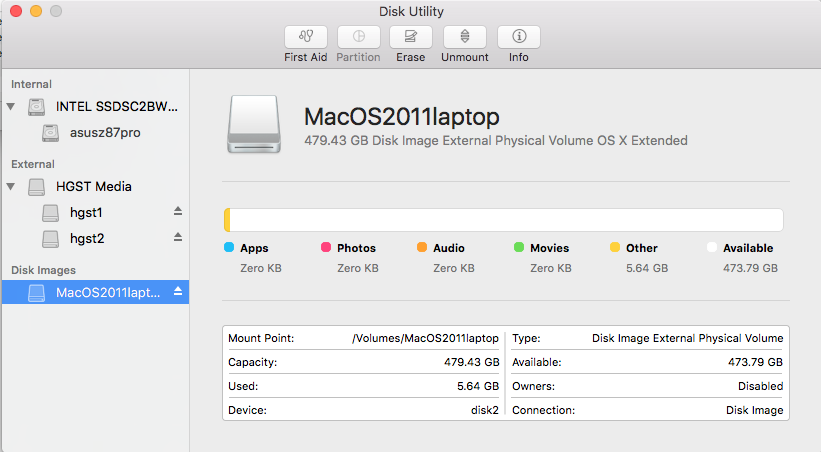Eject the MacOS2011laptop disk image

pos(178,291)
